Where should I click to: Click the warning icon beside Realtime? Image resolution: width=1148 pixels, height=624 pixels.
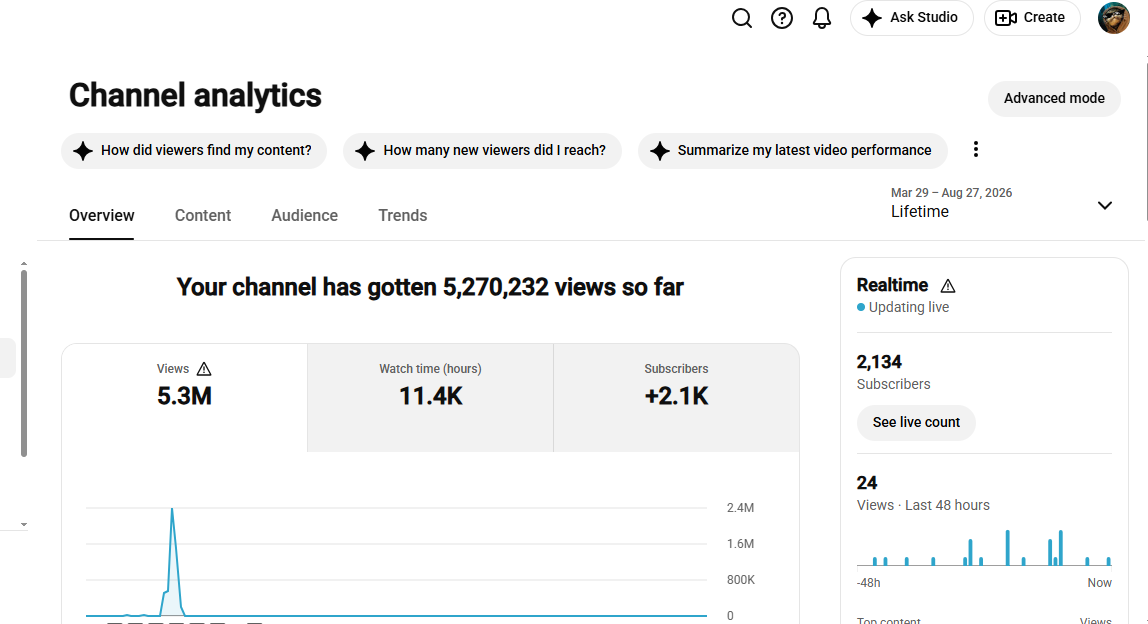coord(947,286)
